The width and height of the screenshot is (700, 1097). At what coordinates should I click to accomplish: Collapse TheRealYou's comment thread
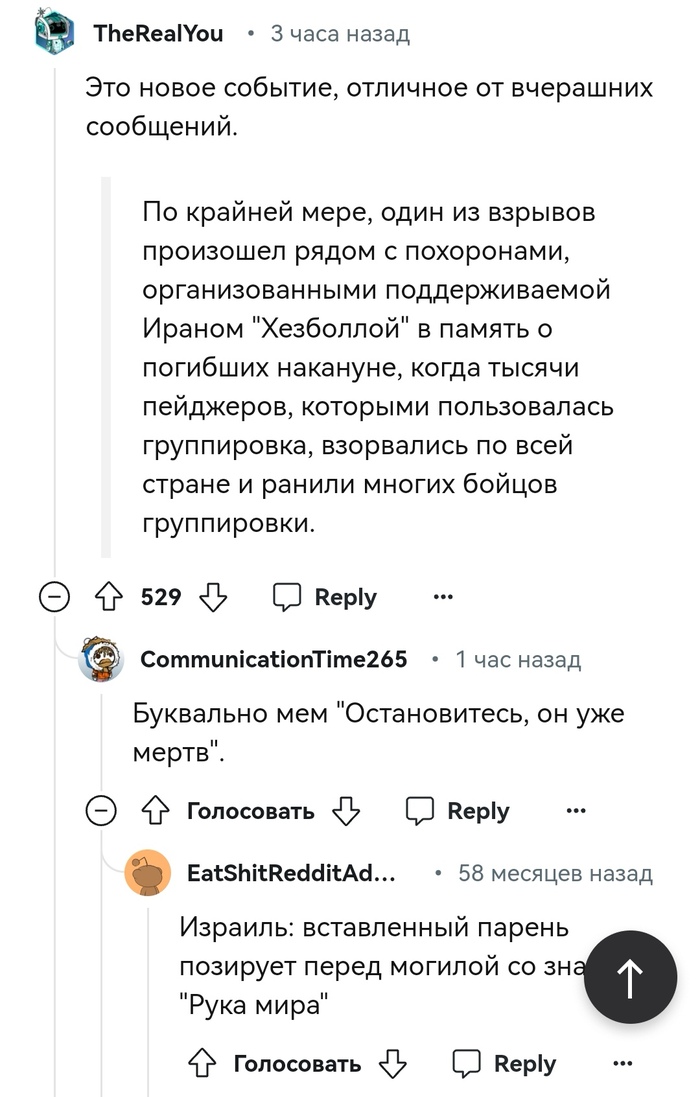[52, 598]
